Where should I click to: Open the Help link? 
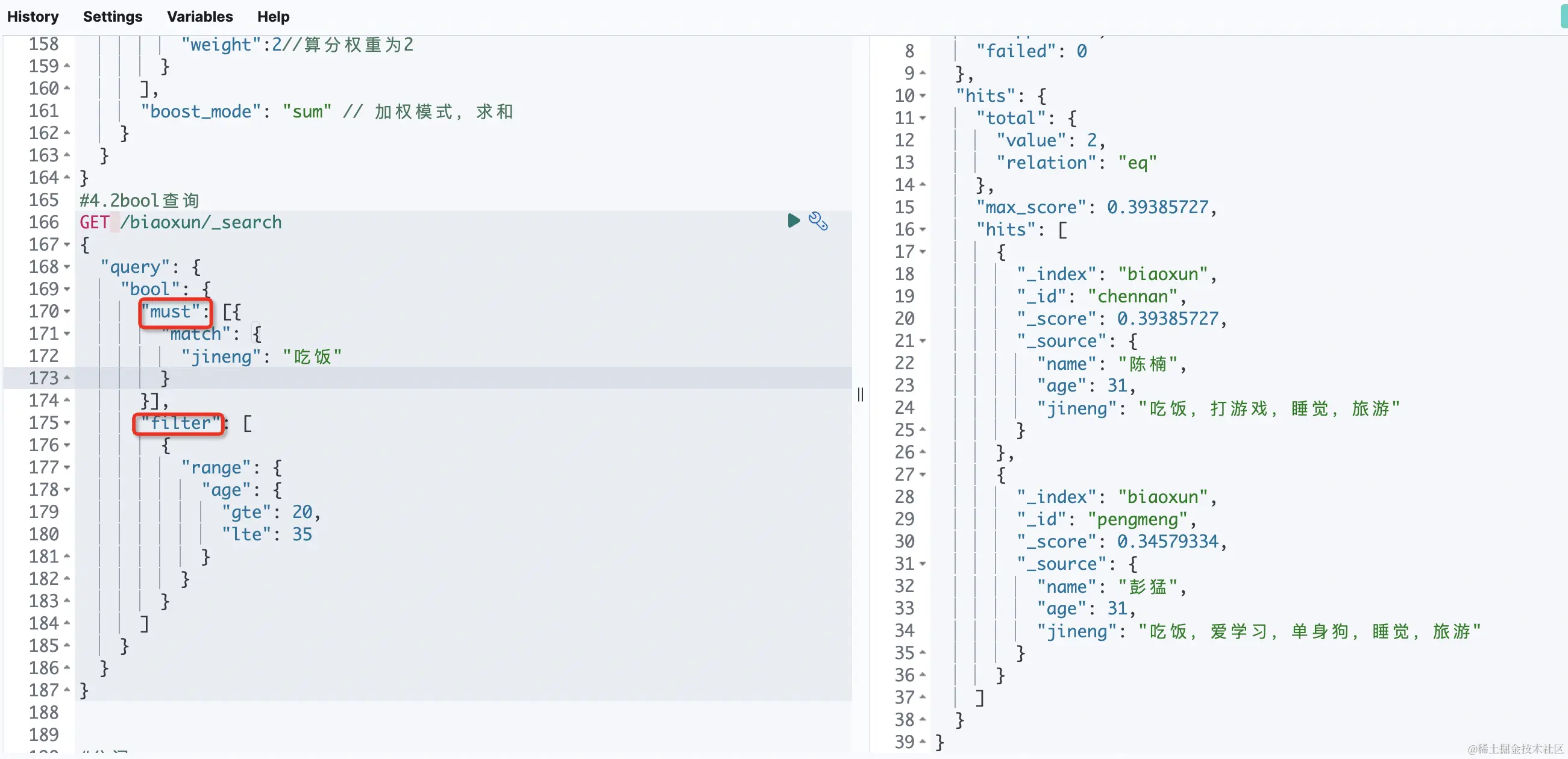273,16
